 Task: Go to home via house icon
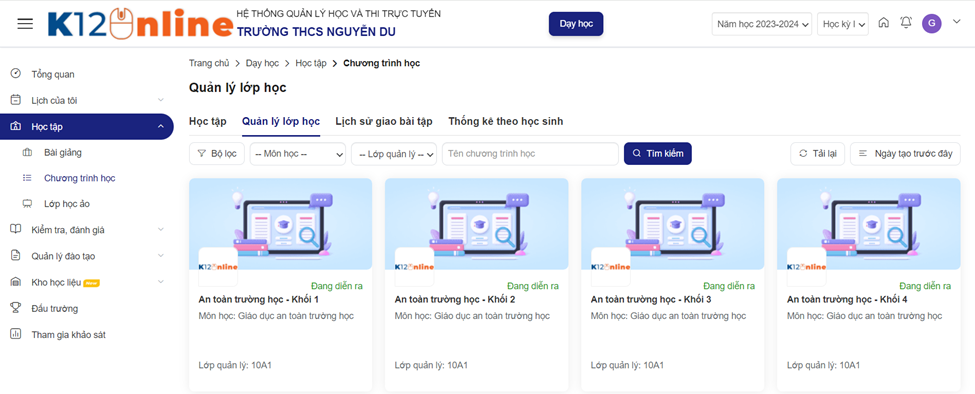tap(883, 23)
